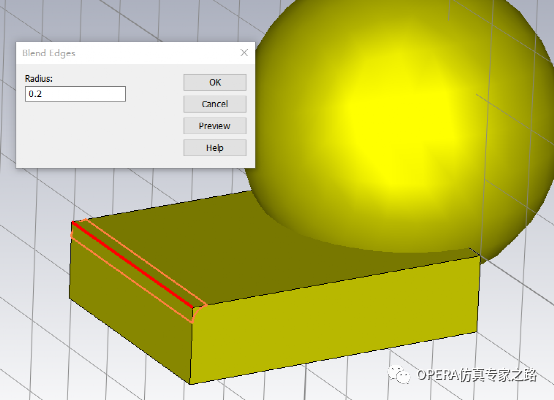The width and height of the screenshot is (554, 400).
Task: Click the Blend Edges title bar
Action: (127, 53)
